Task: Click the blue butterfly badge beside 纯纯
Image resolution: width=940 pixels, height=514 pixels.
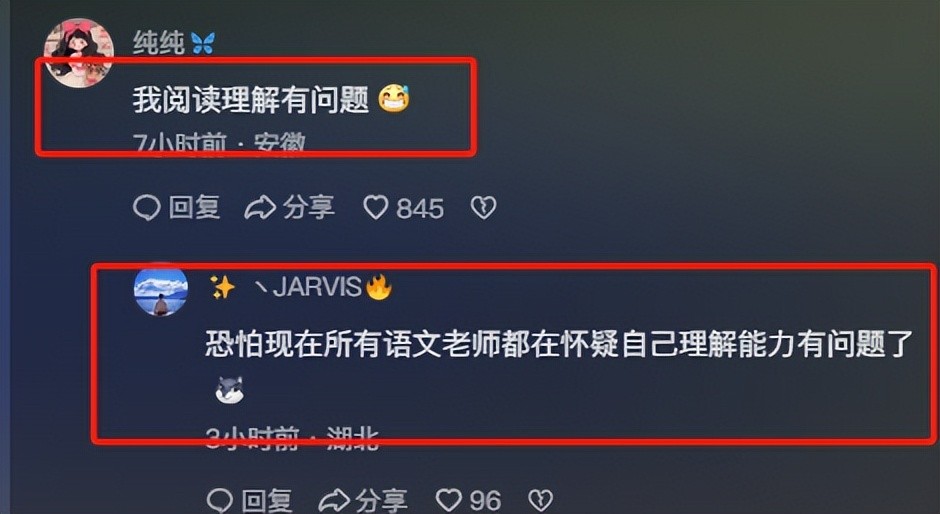Action: coord(202,43)
